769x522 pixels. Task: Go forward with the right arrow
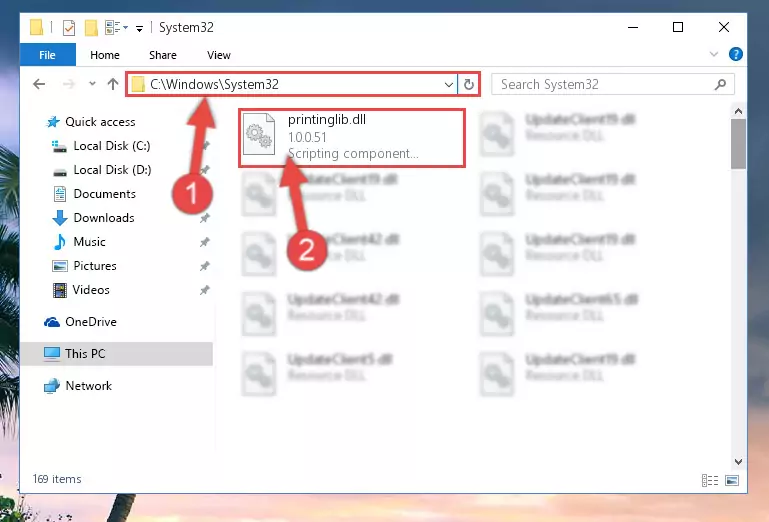pyautogui.click(x=69, y=84)
